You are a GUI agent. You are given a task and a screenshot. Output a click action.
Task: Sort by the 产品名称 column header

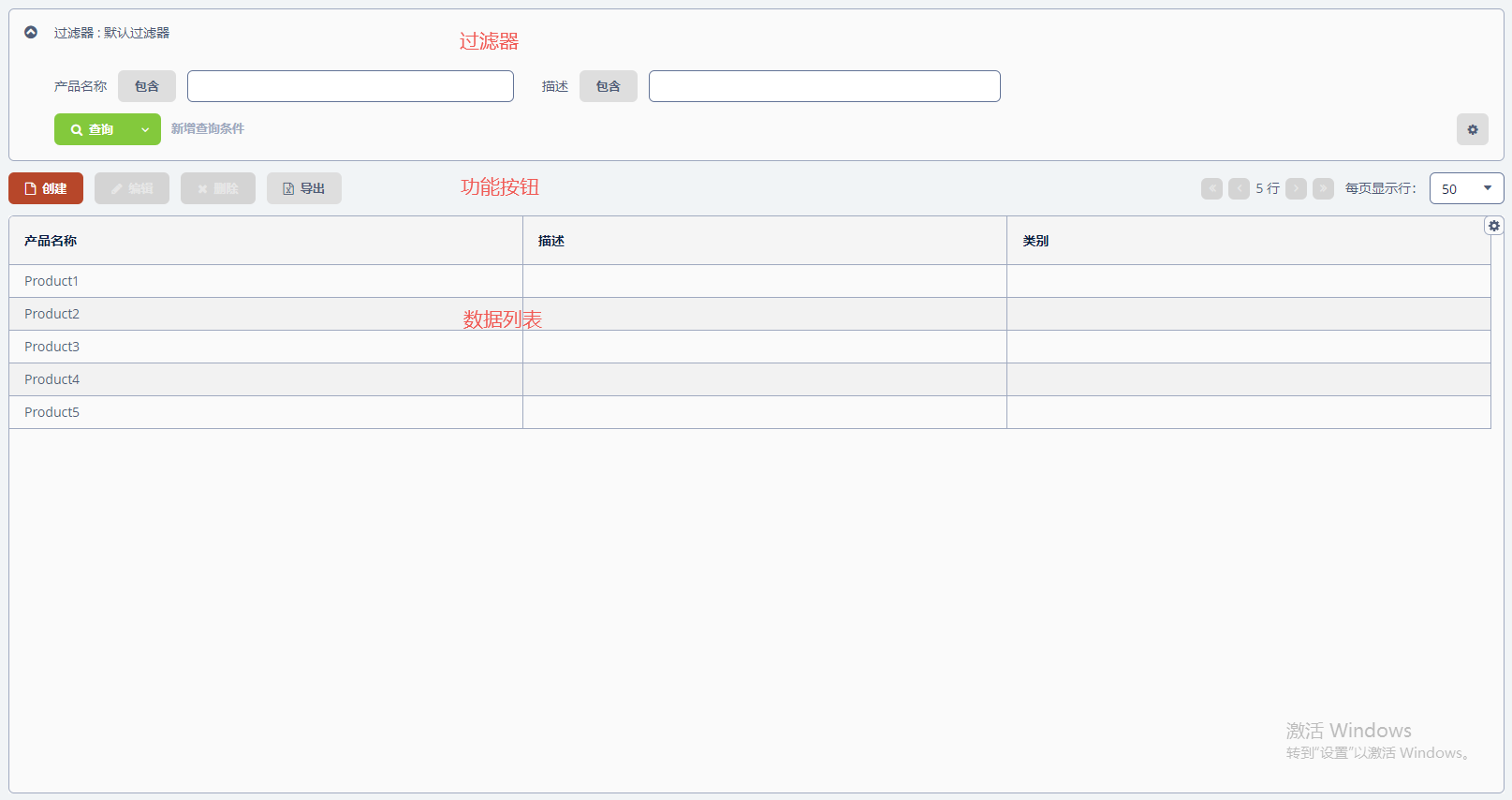click(51, 241)
